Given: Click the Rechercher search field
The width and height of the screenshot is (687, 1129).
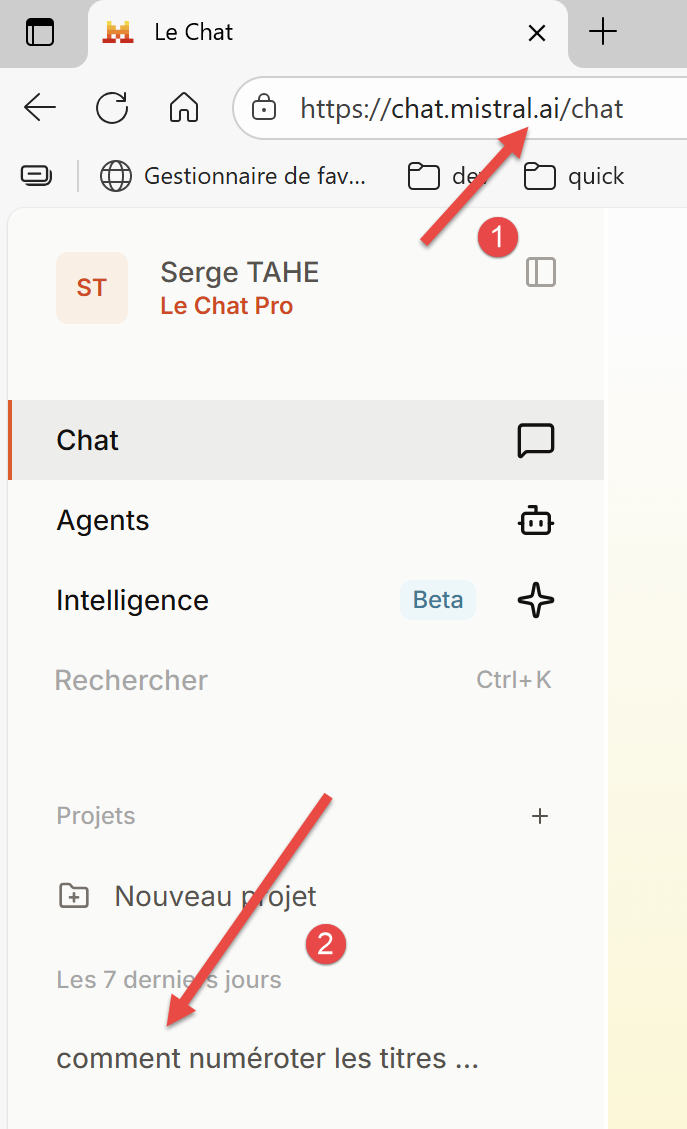Looking at the screenshot, I should (131, 680).
